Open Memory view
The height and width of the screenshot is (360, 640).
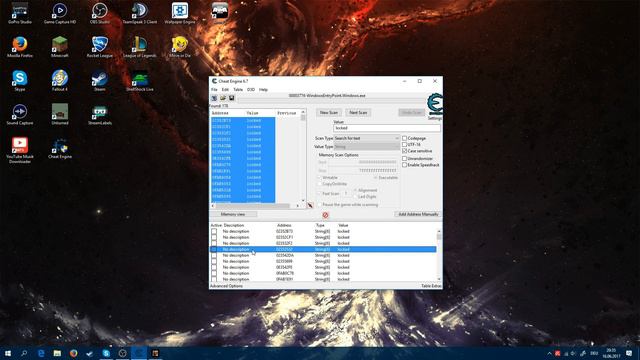coord(233,214)
